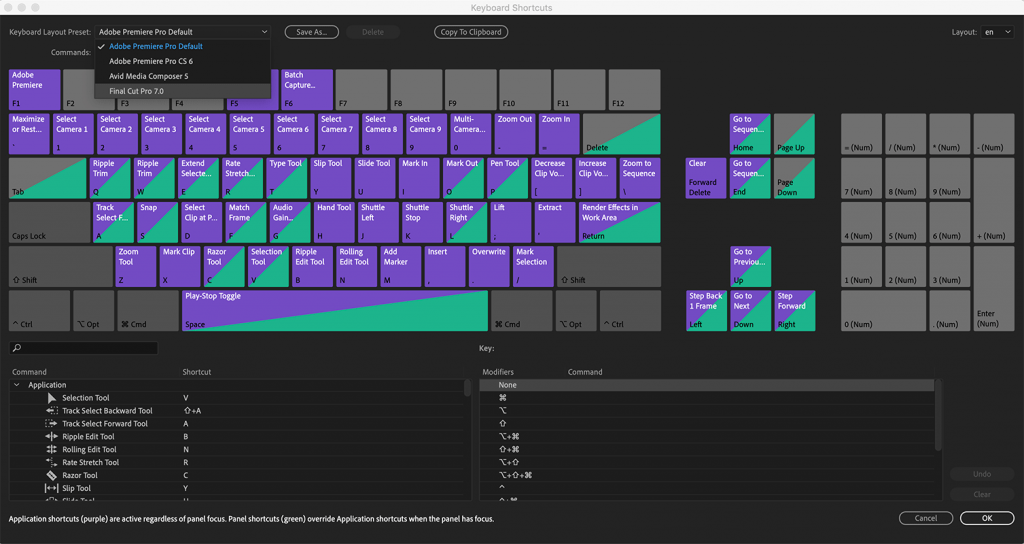Viewport: 1024px width, 544px height.
Task: Click the modifiers list scrollbar
Action: tap(938, 415)
